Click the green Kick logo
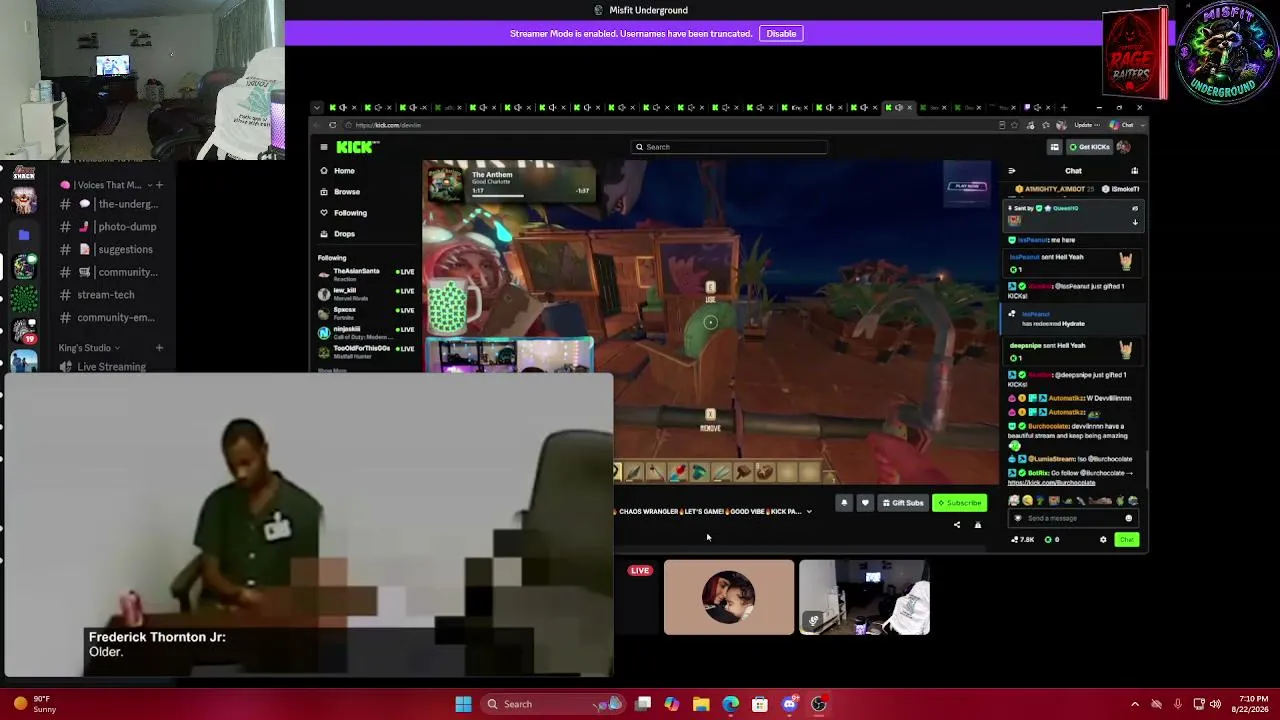Image resolution: width=1280 pixels, height=720 pixels. [x=357, y=147]
